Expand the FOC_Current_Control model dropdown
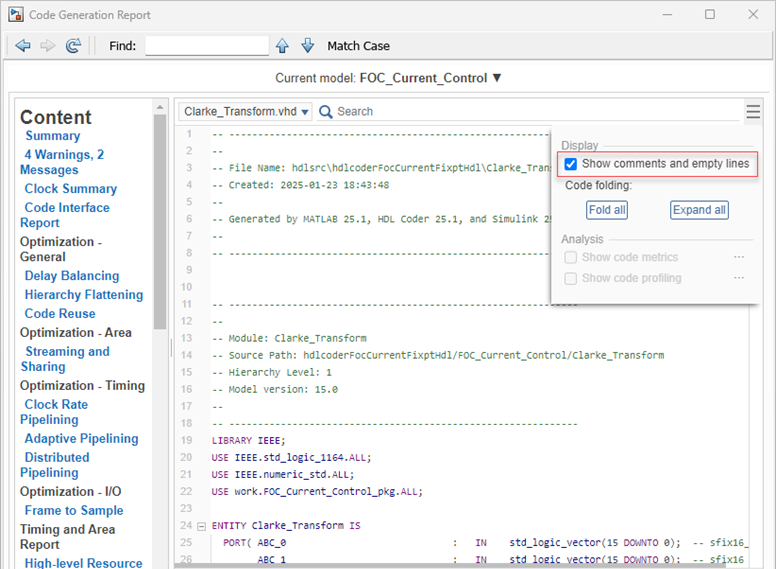 coord(497,78)
